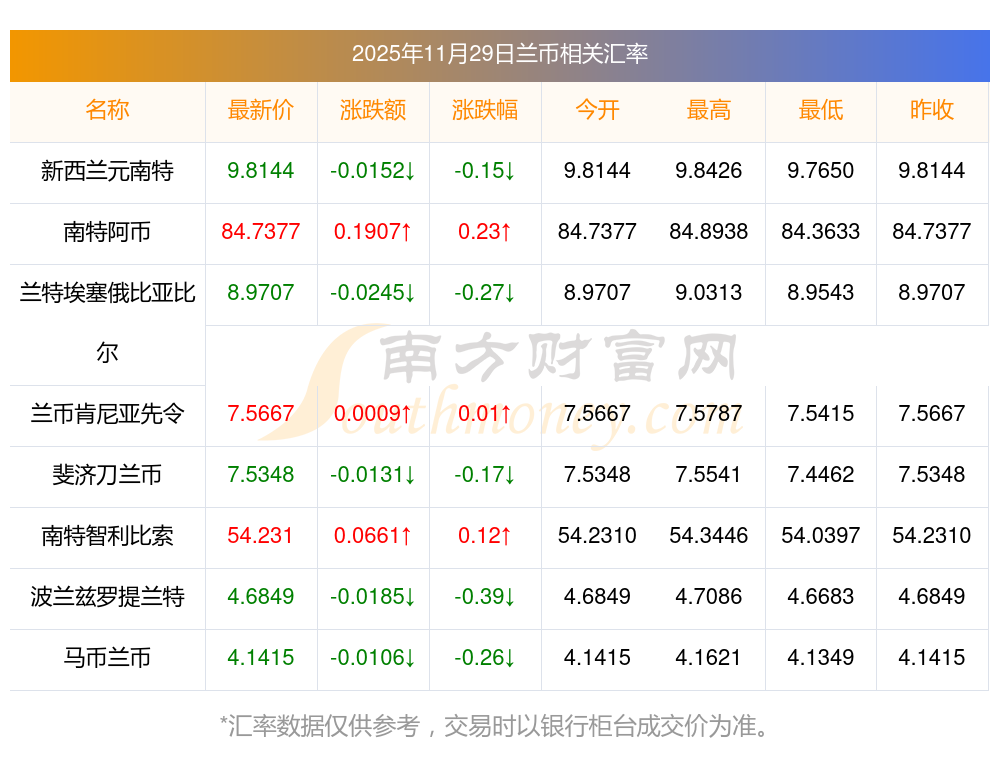The image size is (1000, 757).
Task: Click the 马币兰币 row name
Action: pyautogui.click(x=107, y=658)
